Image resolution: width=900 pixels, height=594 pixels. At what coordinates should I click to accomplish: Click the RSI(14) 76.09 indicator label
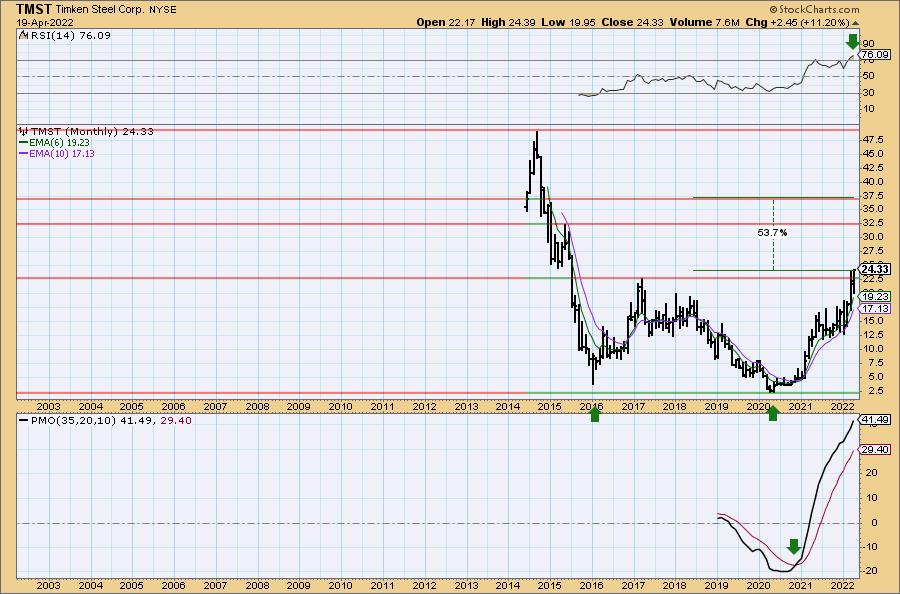(70, 36)
